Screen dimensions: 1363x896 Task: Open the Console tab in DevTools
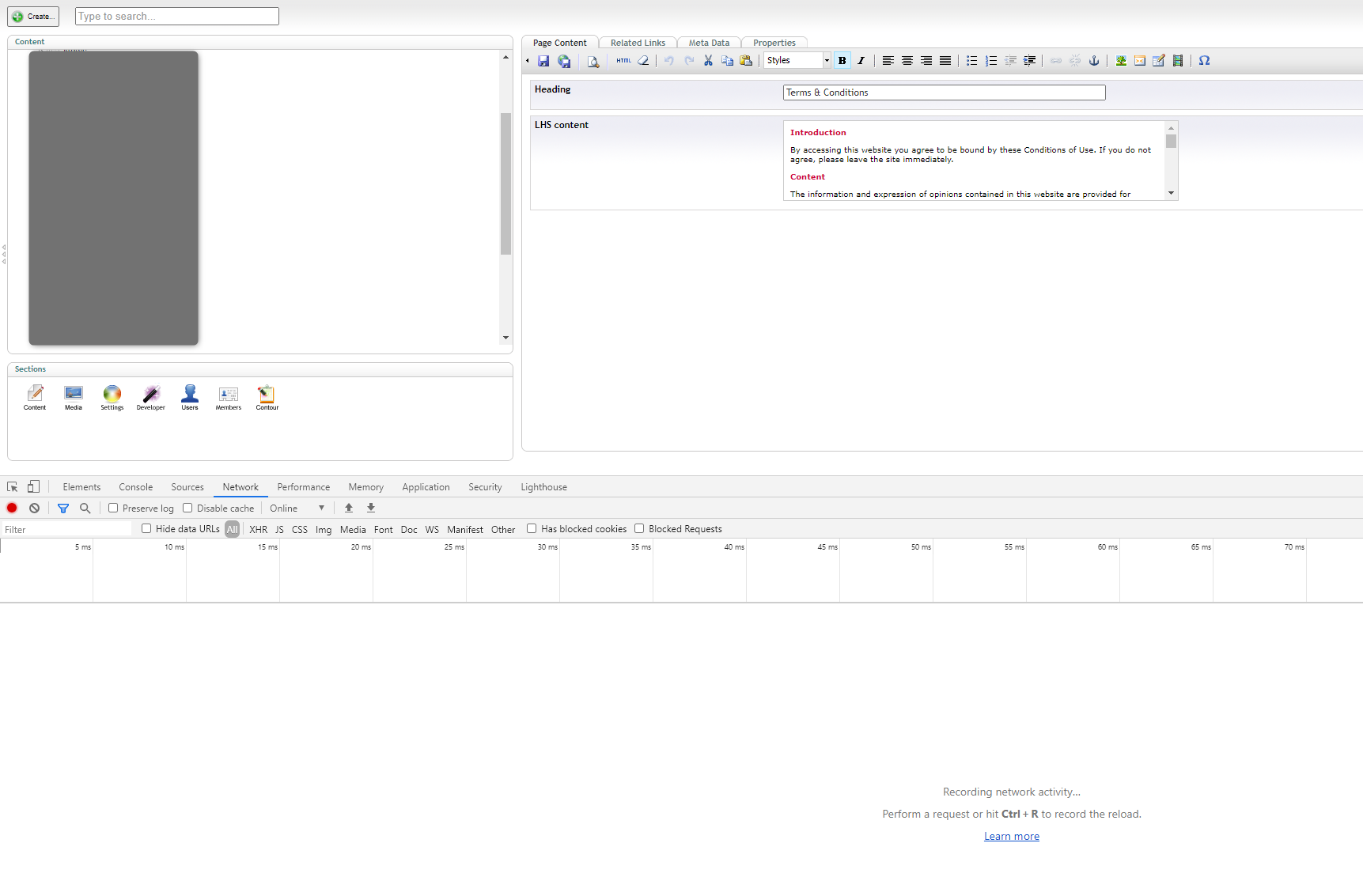click(x=135, y=487)
